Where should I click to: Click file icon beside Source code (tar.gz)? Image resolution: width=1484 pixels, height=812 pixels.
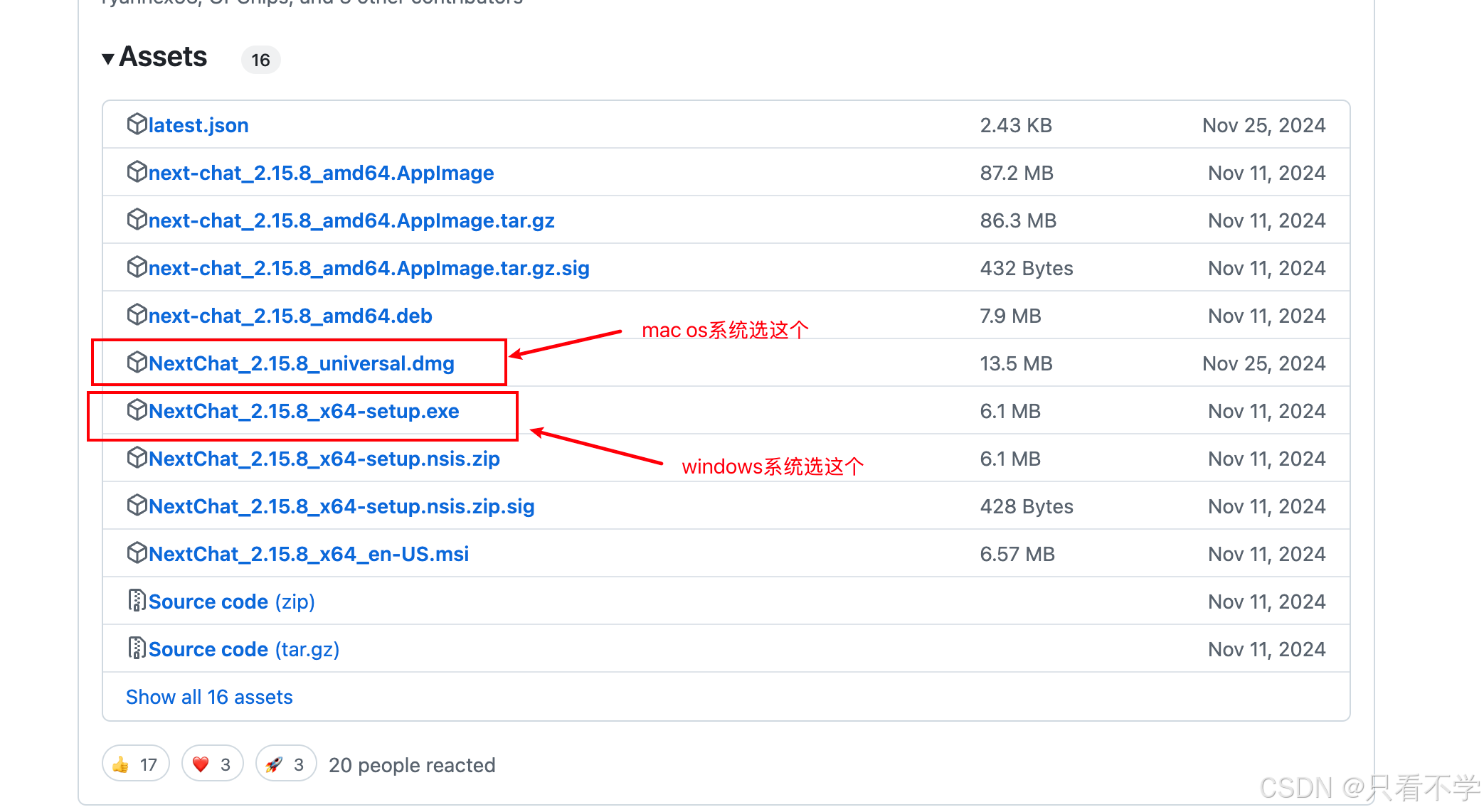click(x=137, y=648)
